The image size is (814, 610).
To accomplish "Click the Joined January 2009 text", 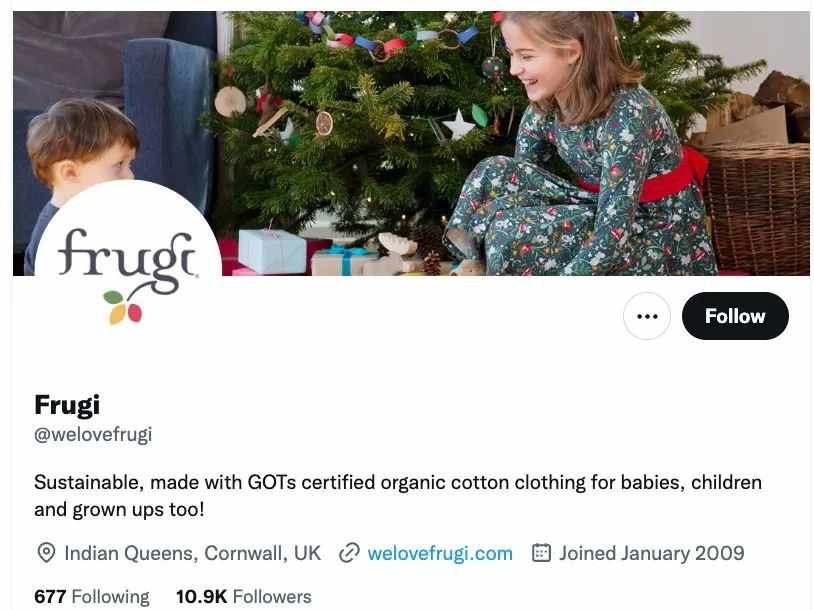I will click(652, 553).
